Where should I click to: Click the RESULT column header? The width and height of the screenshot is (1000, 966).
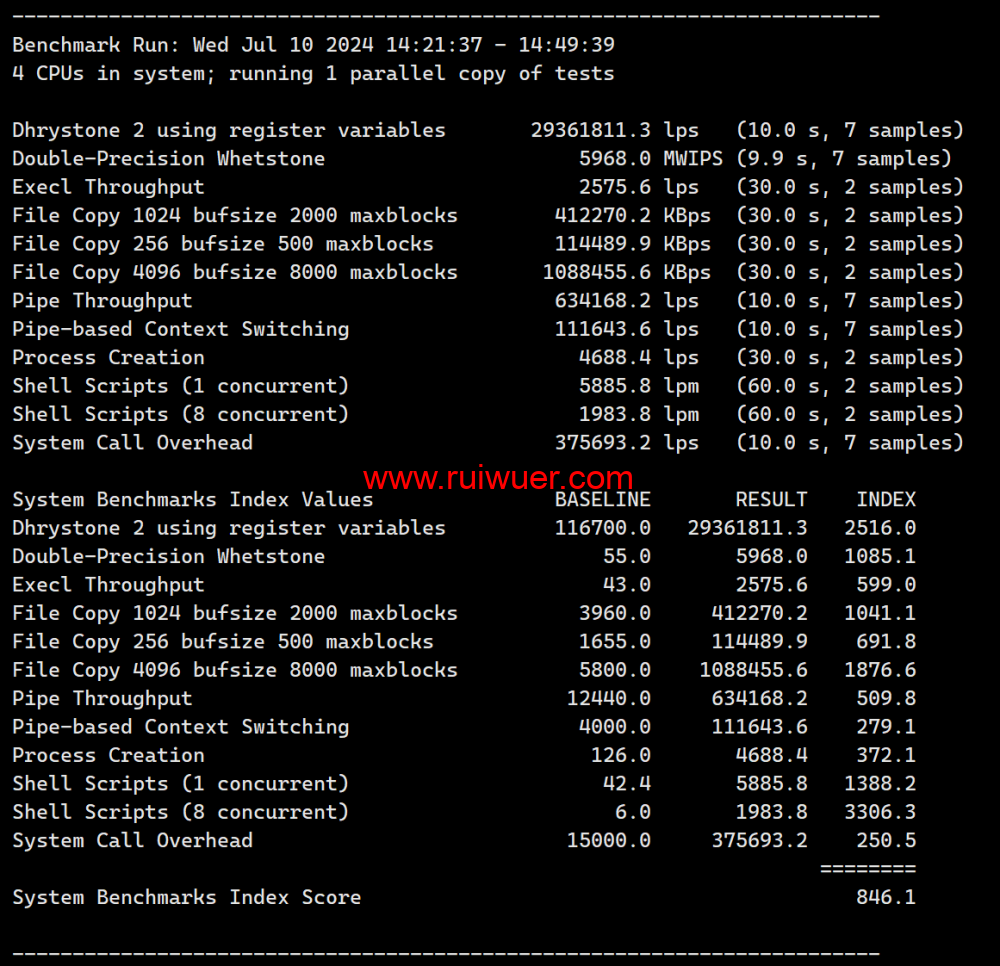[771, 500]
